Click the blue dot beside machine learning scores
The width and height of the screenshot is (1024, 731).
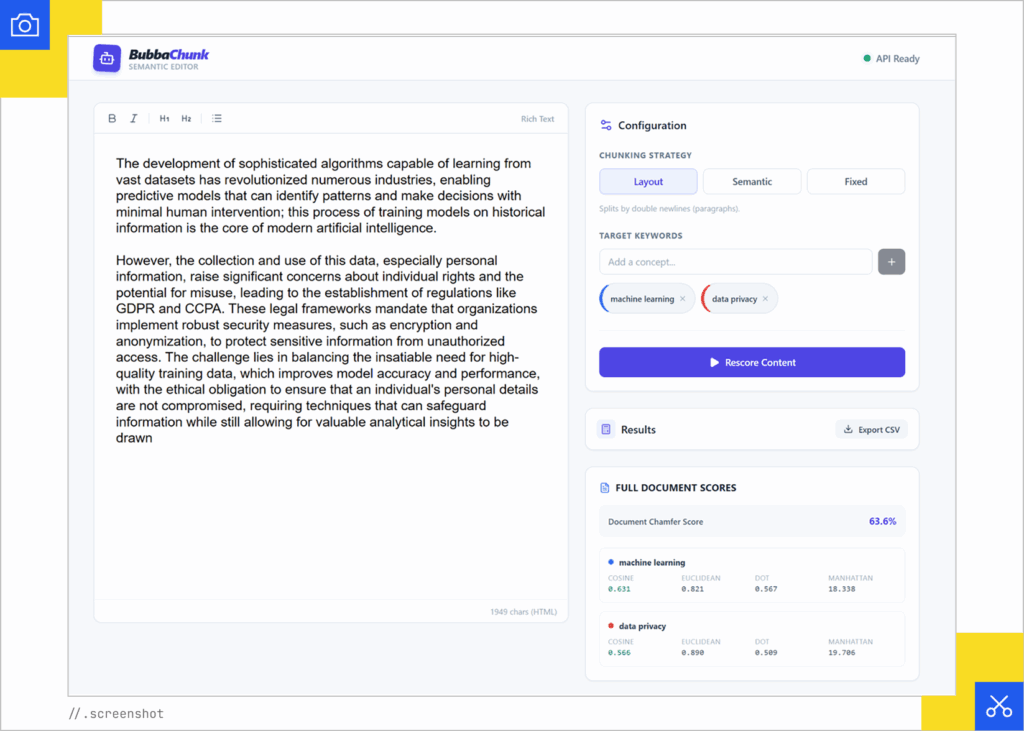pos(611,562)
